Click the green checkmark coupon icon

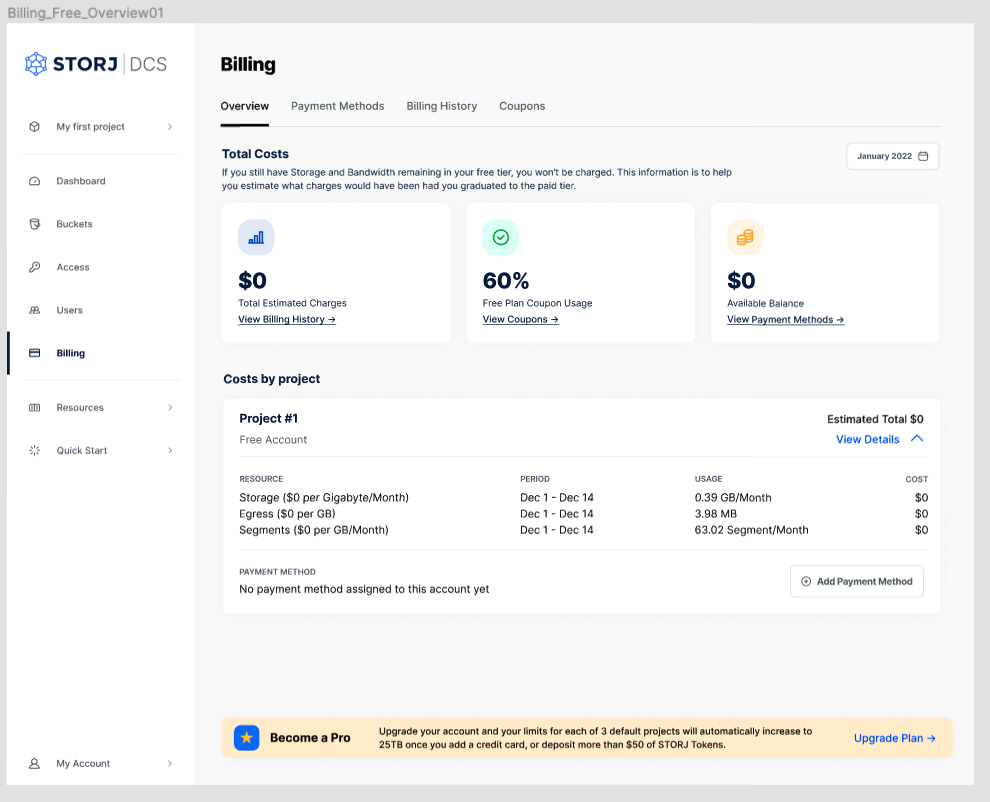tap(501, 237)
